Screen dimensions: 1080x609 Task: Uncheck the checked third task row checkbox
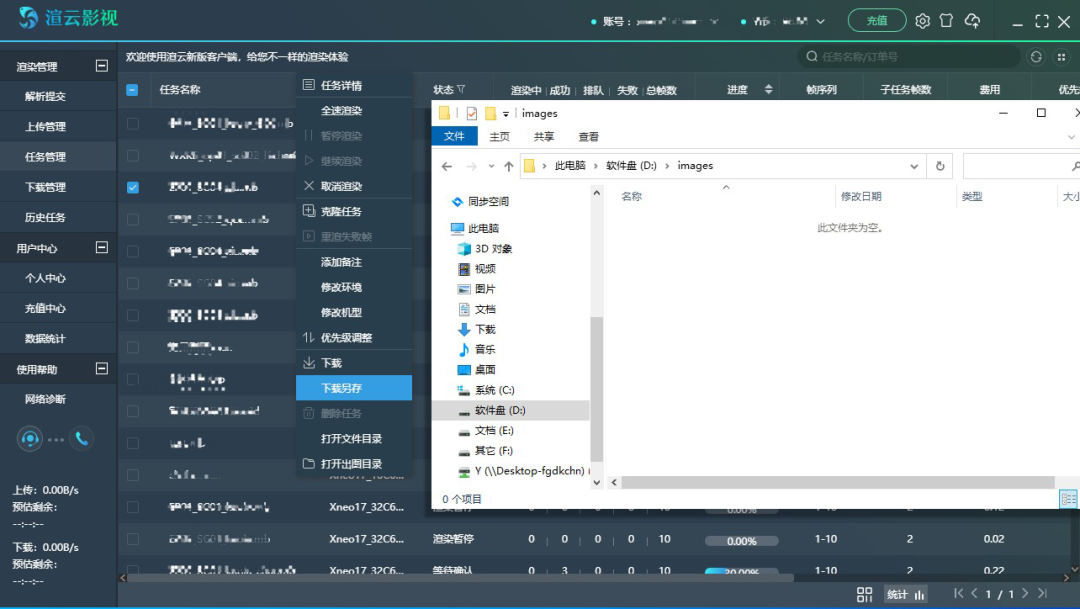[x=133, y=187]
